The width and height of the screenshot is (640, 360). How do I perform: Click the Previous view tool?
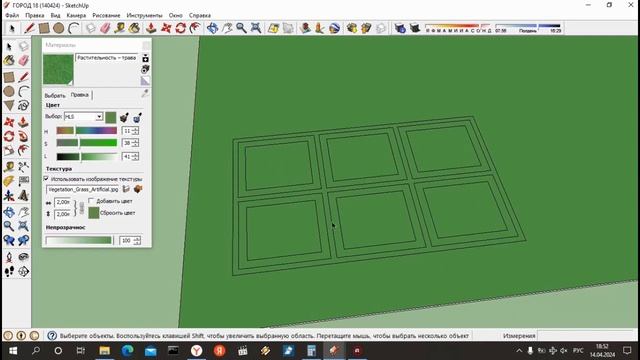[9, 240]
